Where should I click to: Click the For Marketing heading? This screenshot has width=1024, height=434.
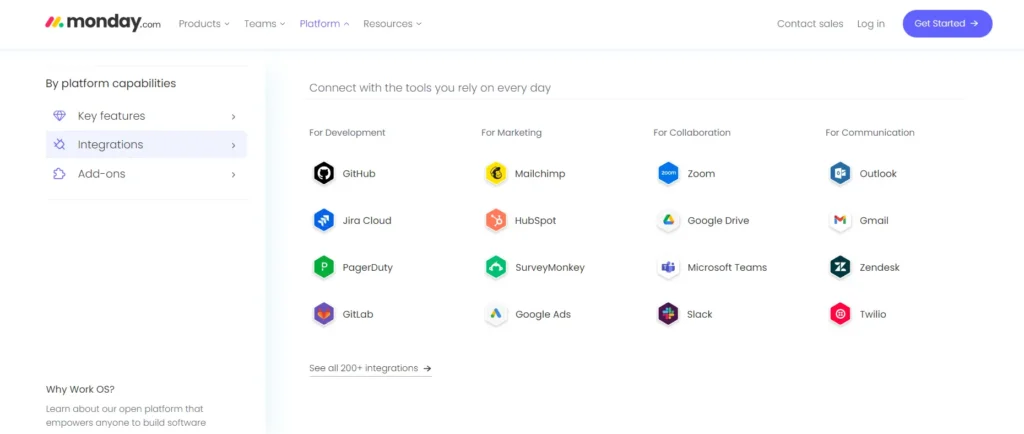(511, 132)
